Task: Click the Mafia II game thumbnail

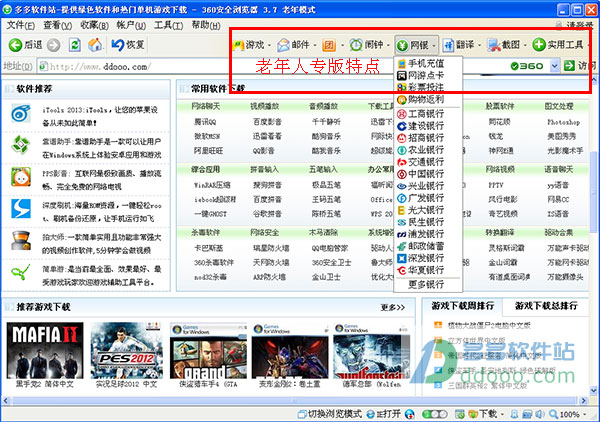Action: point(45,350)
